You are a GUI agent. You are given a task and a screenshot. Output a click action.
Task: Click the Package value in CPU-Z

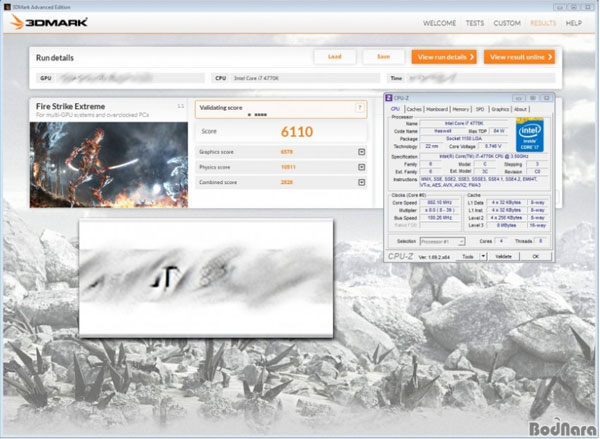click(464, 139)
